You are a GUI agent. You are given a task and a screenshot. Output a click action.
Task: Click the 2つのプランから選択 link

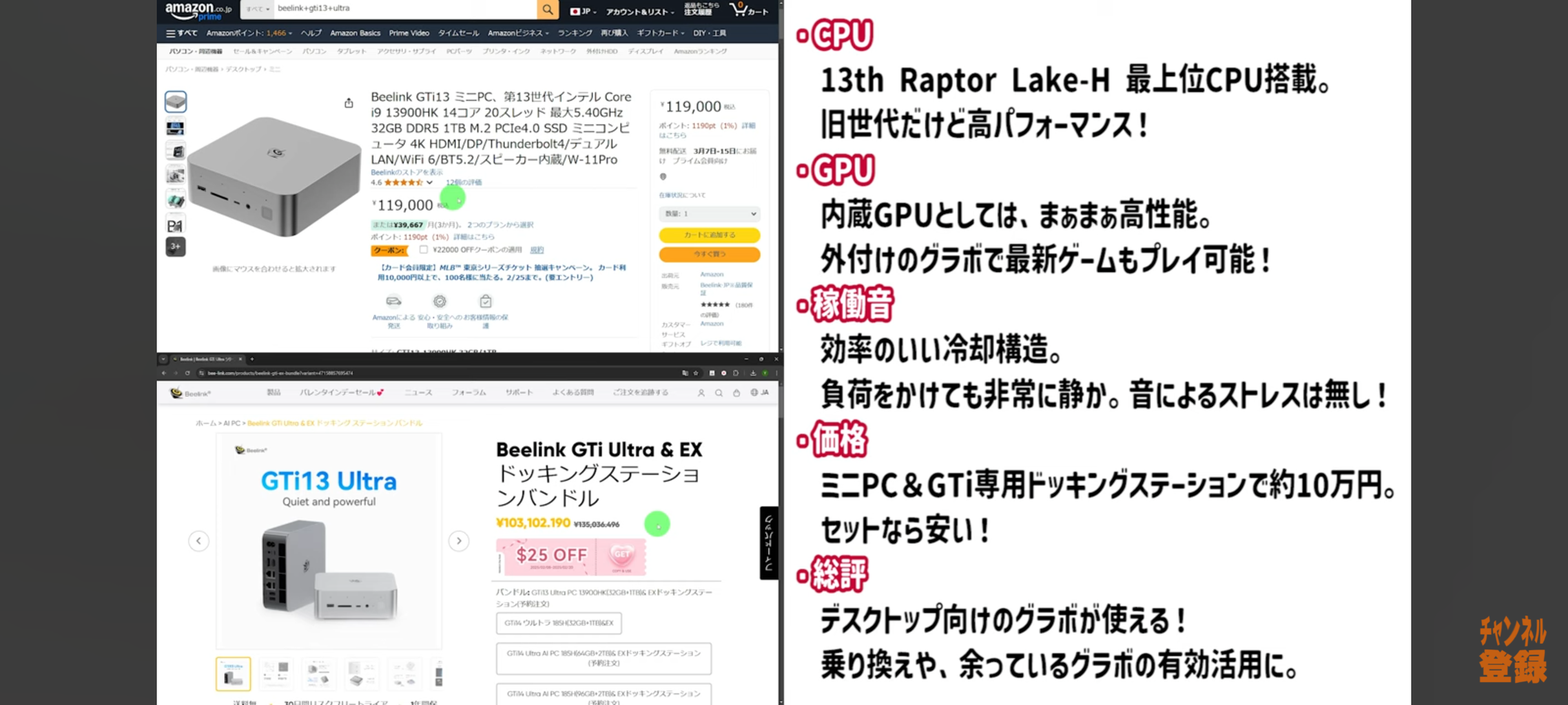point(500,224)
